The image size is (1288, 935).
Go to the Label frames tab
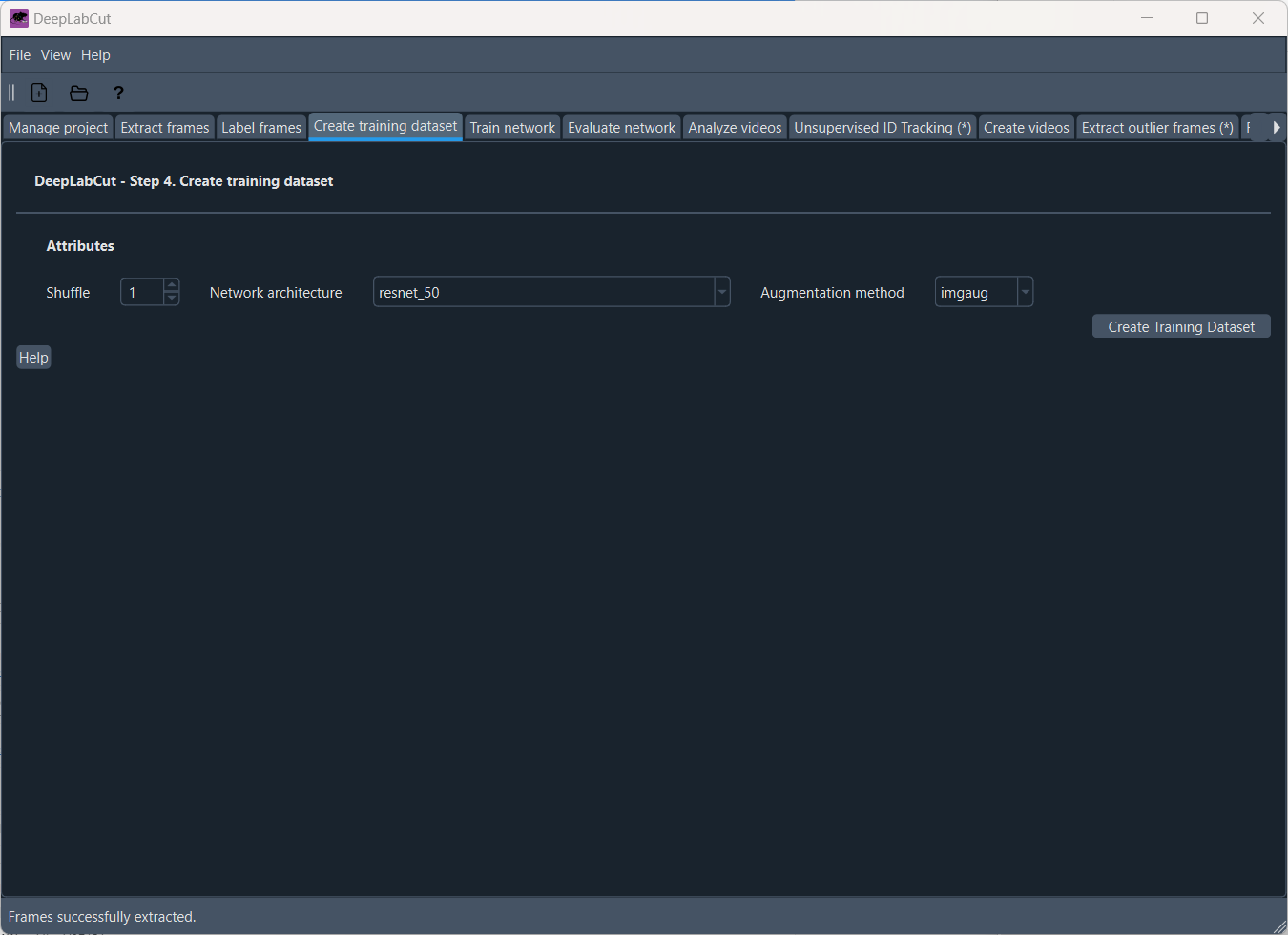click(261, 128)
